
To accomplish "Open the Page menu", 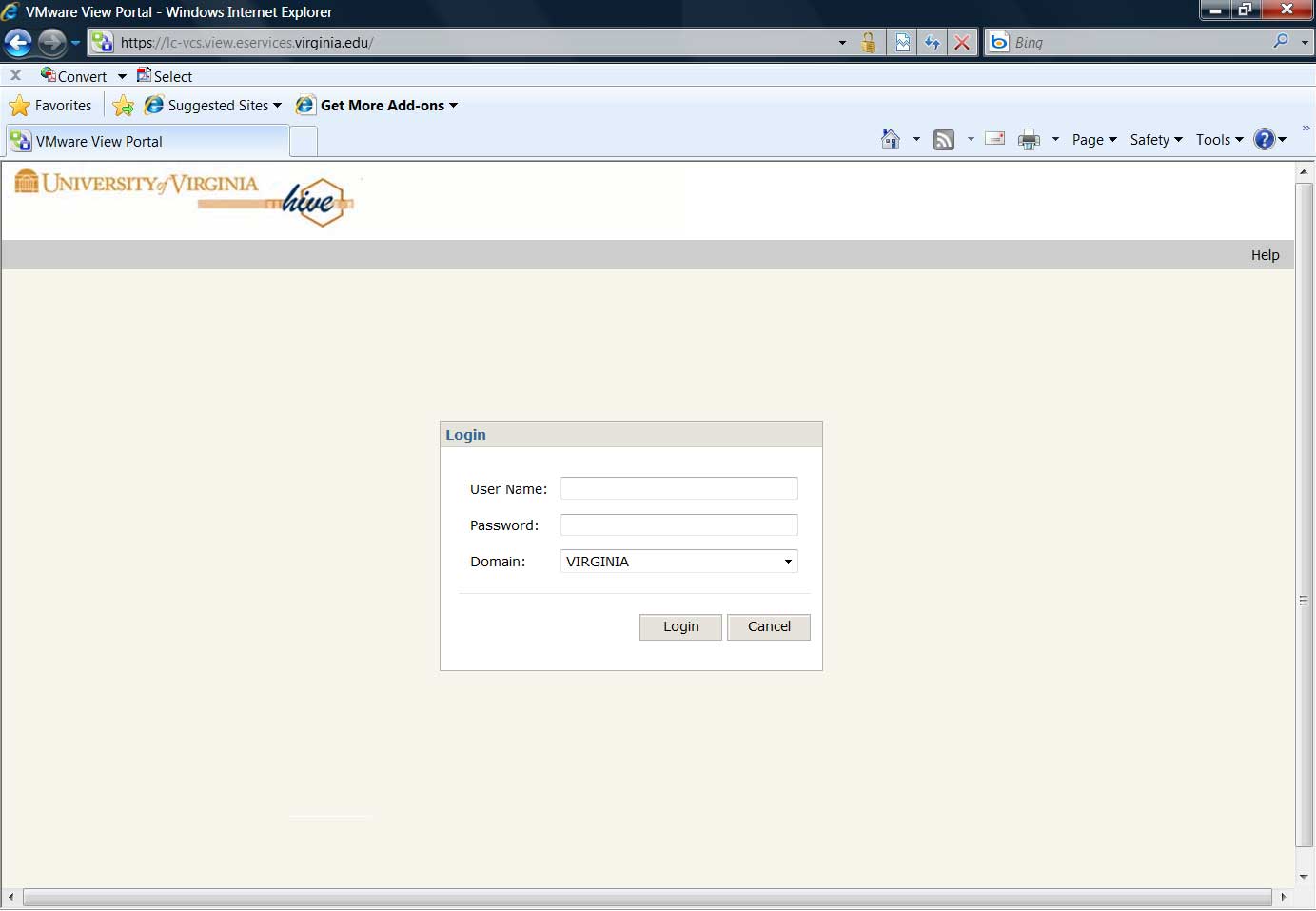I will [x=1094, y=140].
